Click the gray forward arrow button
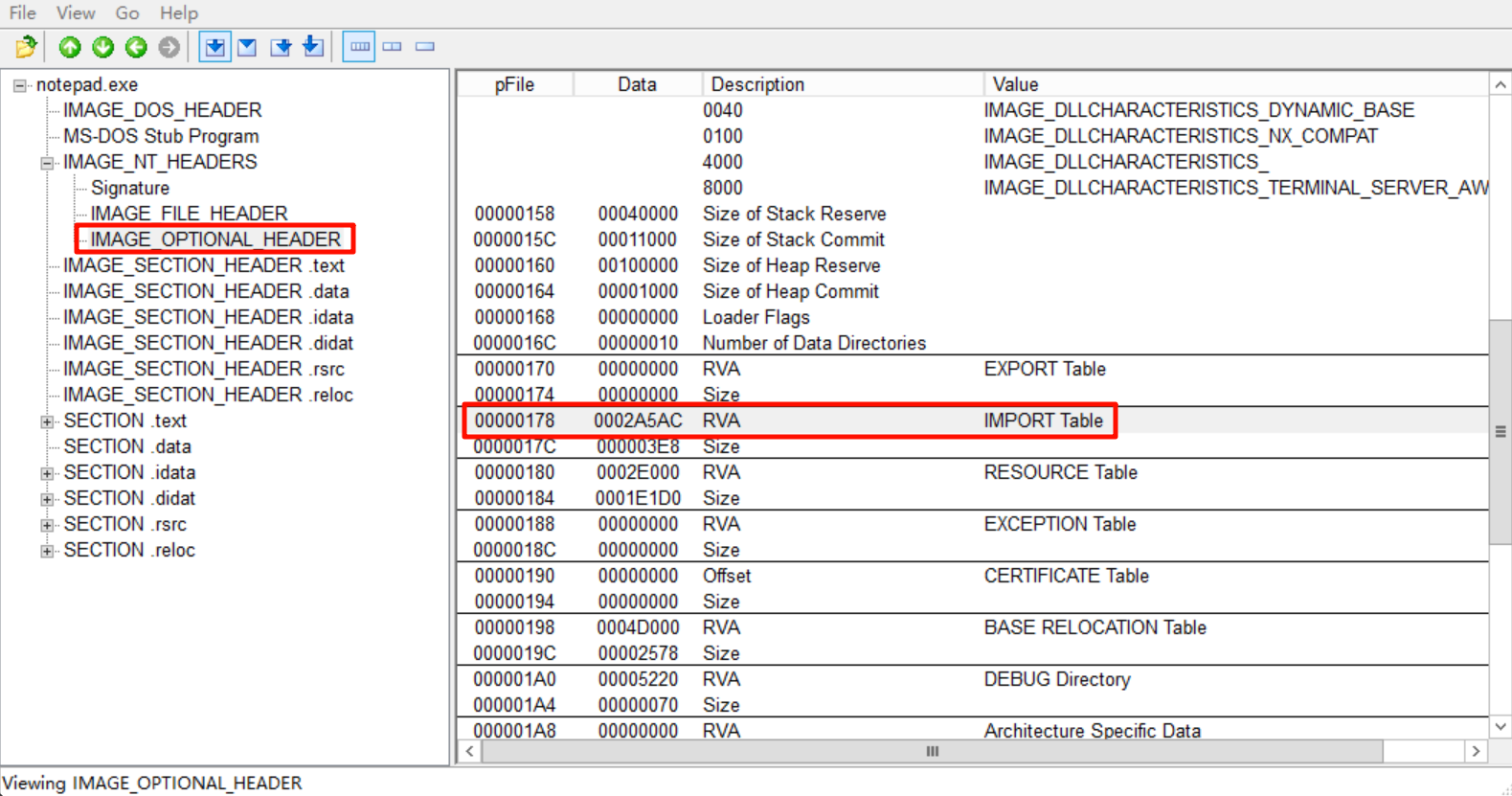The width and height of the screenshot is (1512, 796). [169, 46]
